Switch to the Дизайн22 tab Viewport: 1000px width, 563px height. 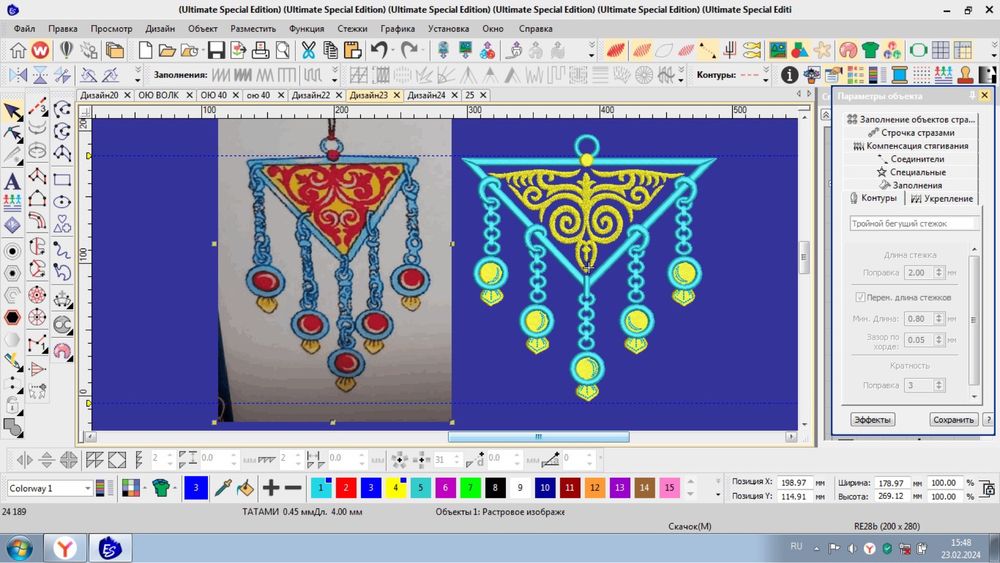310,95
